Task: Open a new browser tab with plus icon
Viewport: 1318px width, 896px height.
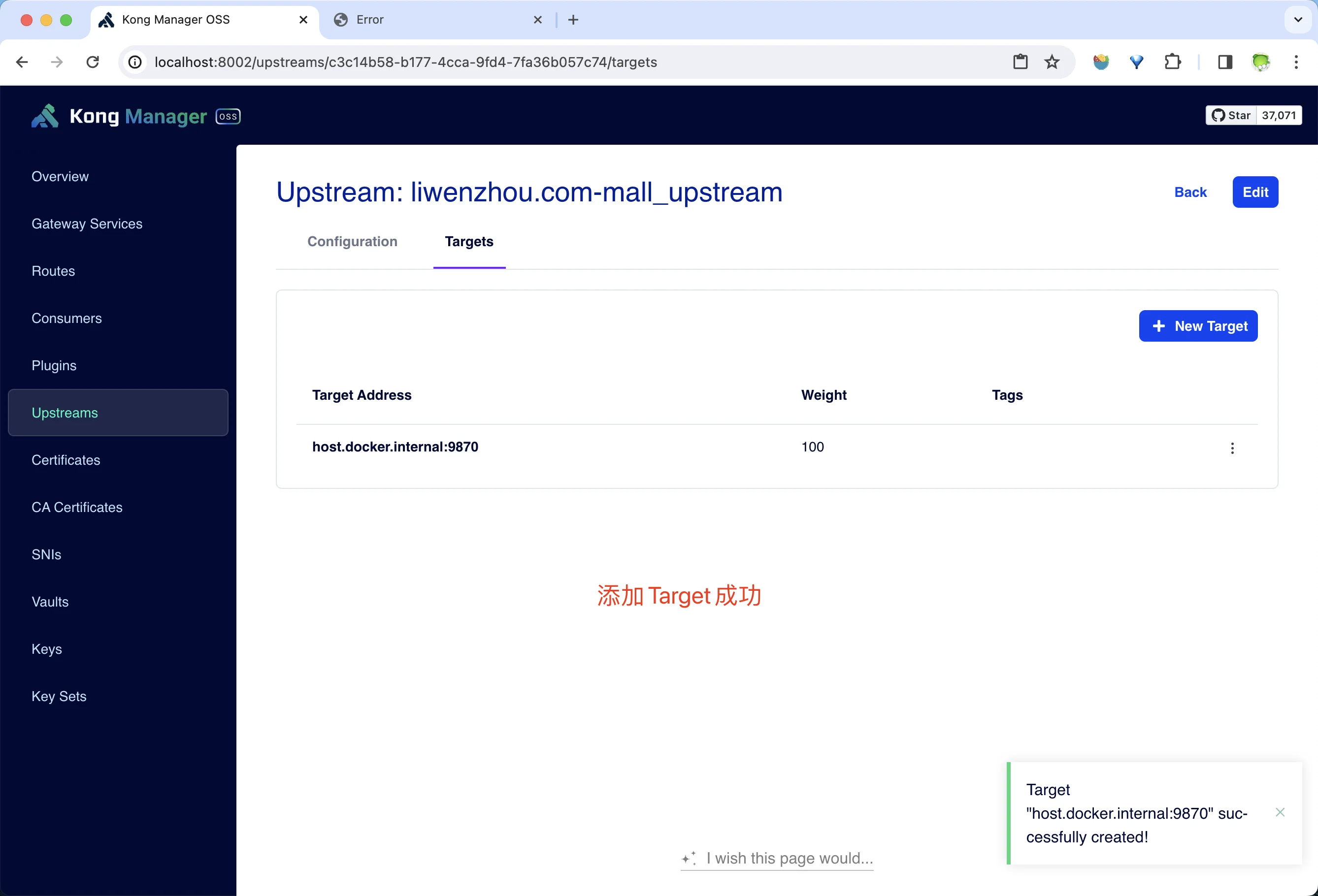Action: [573, 20]
